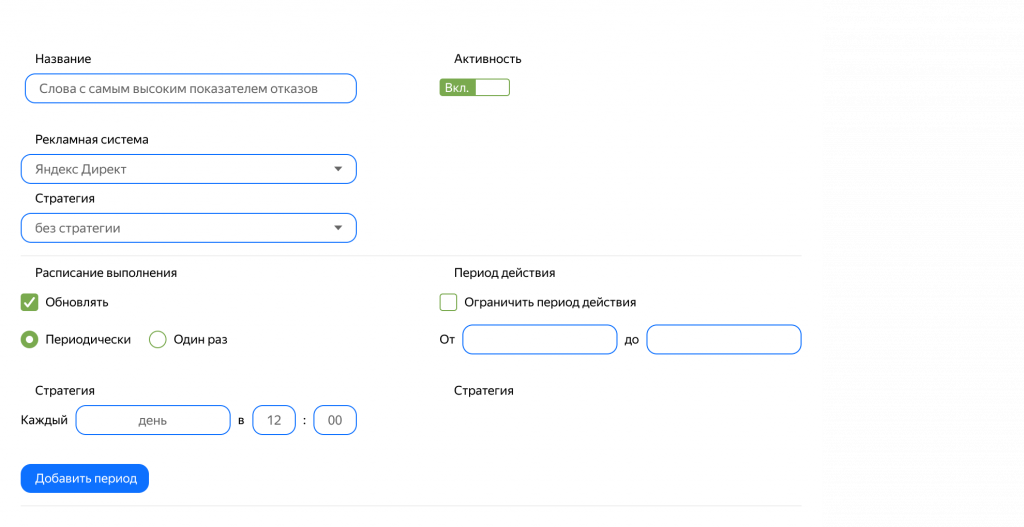Focus the От start date field

[x=539, y=340]
